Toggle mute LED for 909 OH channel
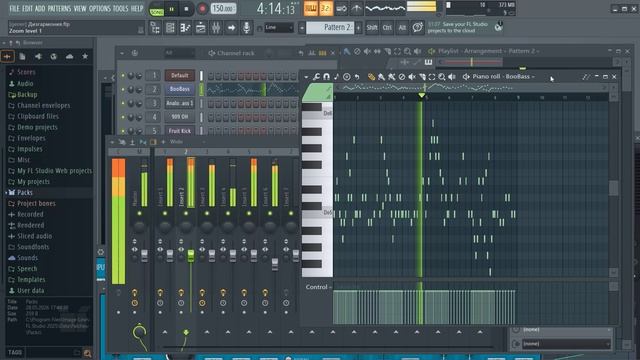The width and height of the screenshot is (640, 360). [x=122, y=117]
